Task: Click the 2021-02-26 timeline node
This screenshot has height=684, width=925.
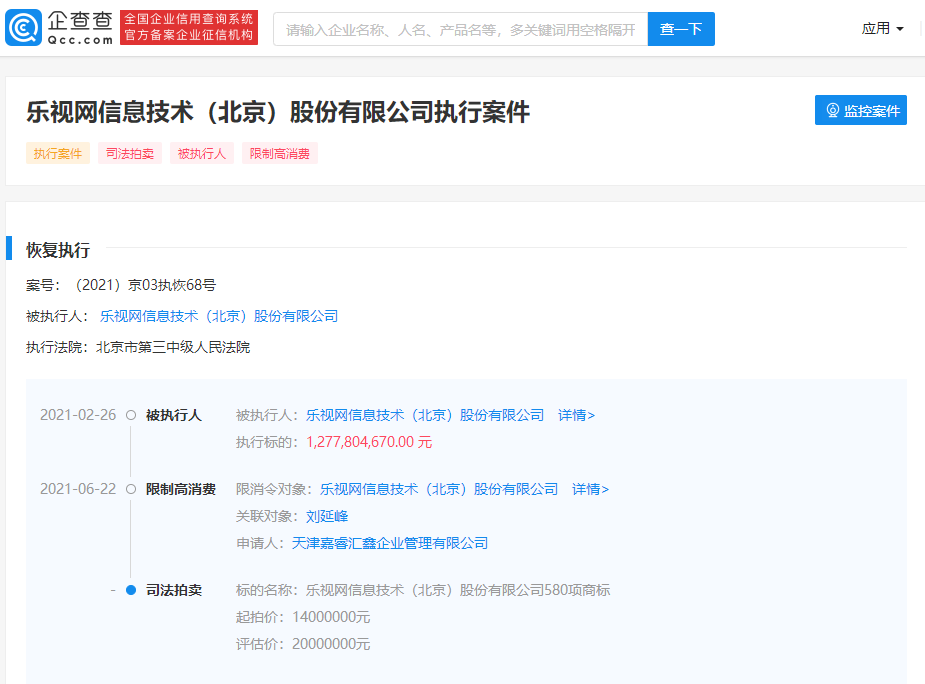Action: (x=131, y=415)
